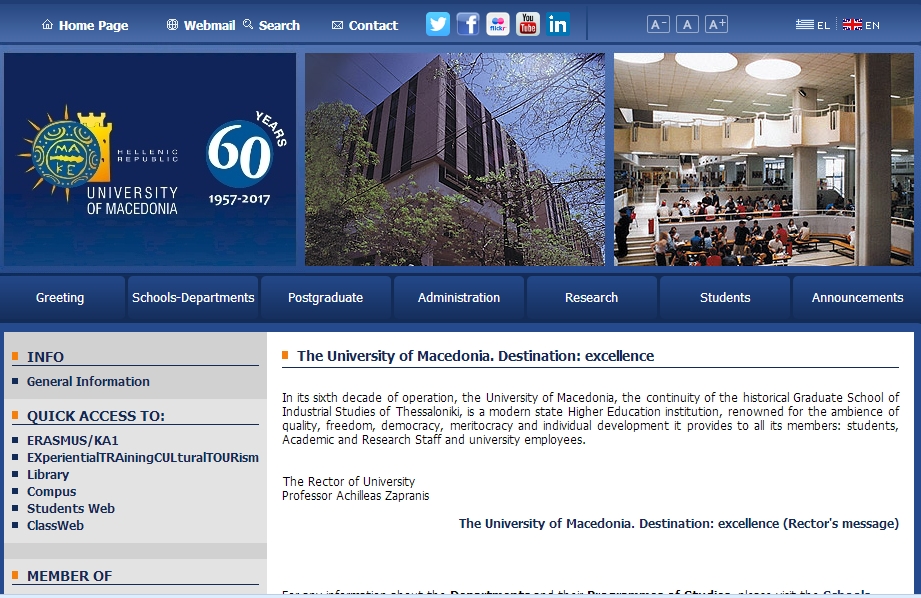Click the INFO sidebar heading

pos(45,357)
